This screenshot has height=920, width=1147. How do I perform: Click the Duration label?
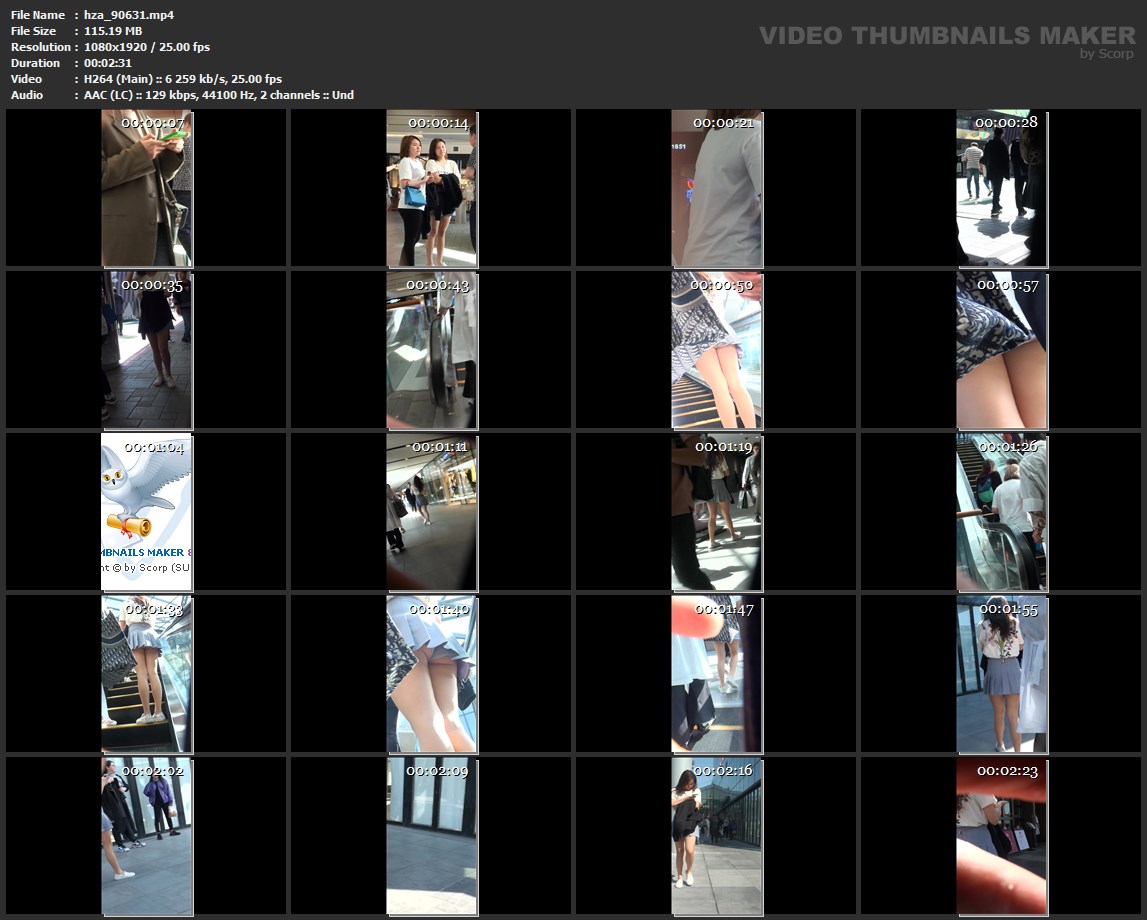[35, 63]
